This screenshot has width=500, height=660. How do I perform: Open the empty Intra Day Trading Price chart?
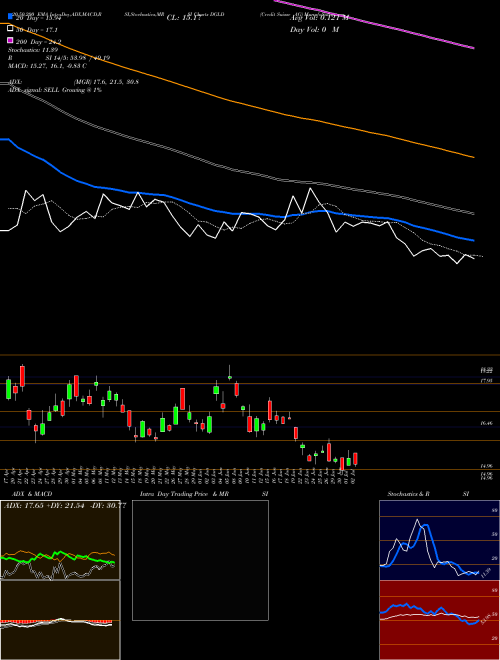pos(200,560)
